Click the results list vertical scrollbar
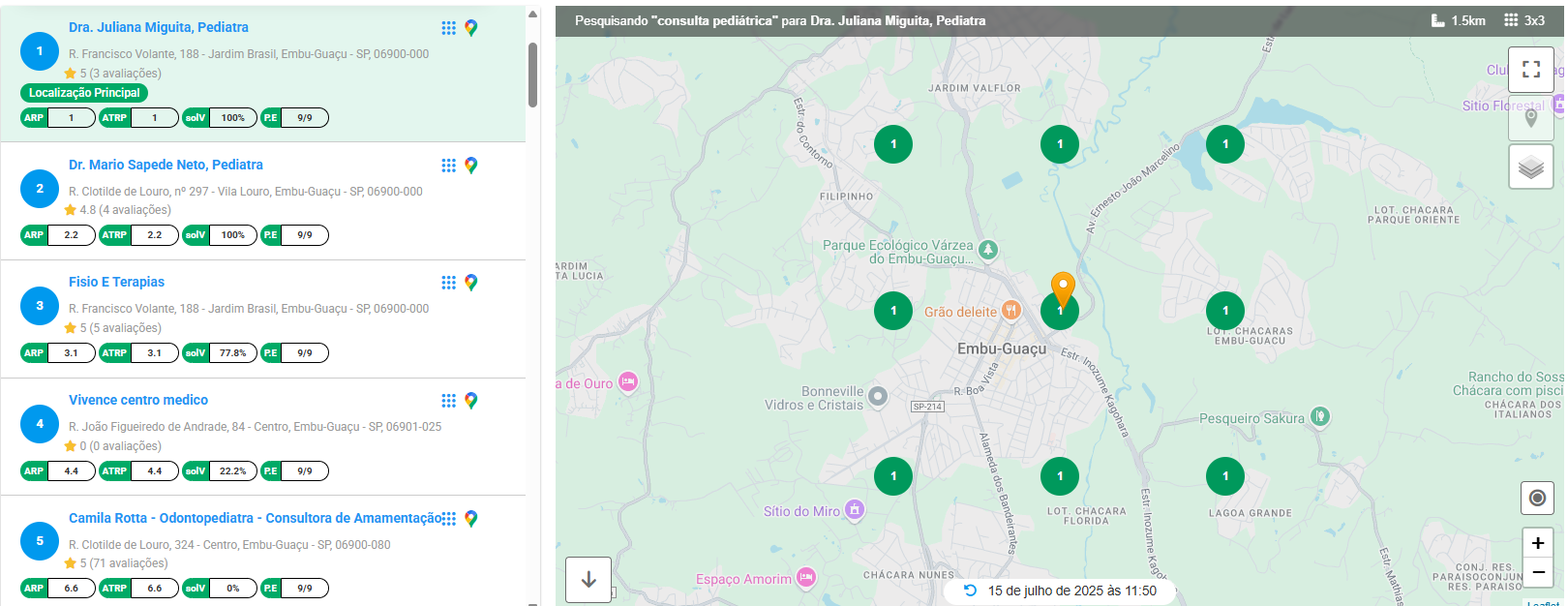 pos(532,76)
